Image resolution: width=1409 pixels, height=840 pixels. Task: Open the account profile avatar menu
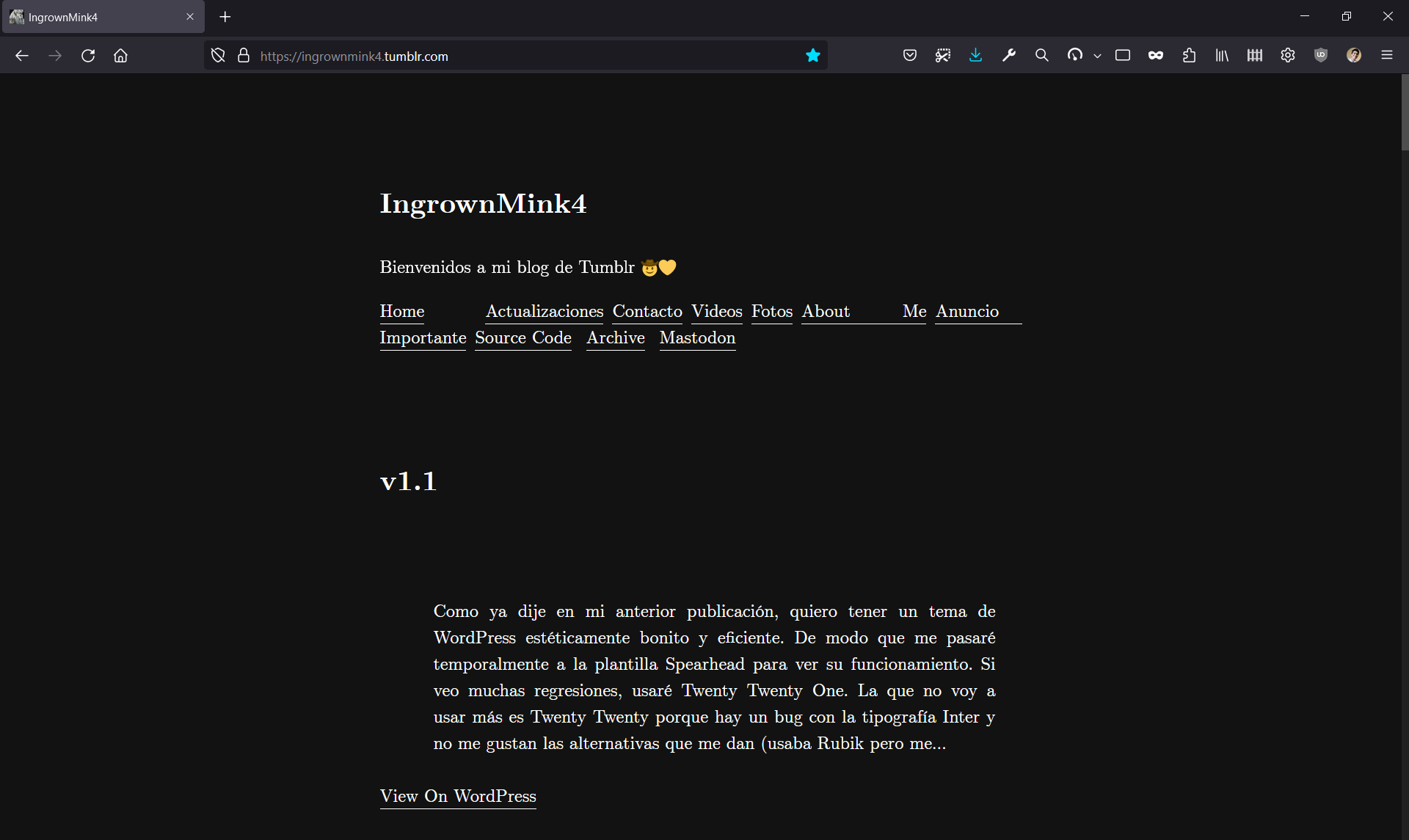click(1354, 56)
